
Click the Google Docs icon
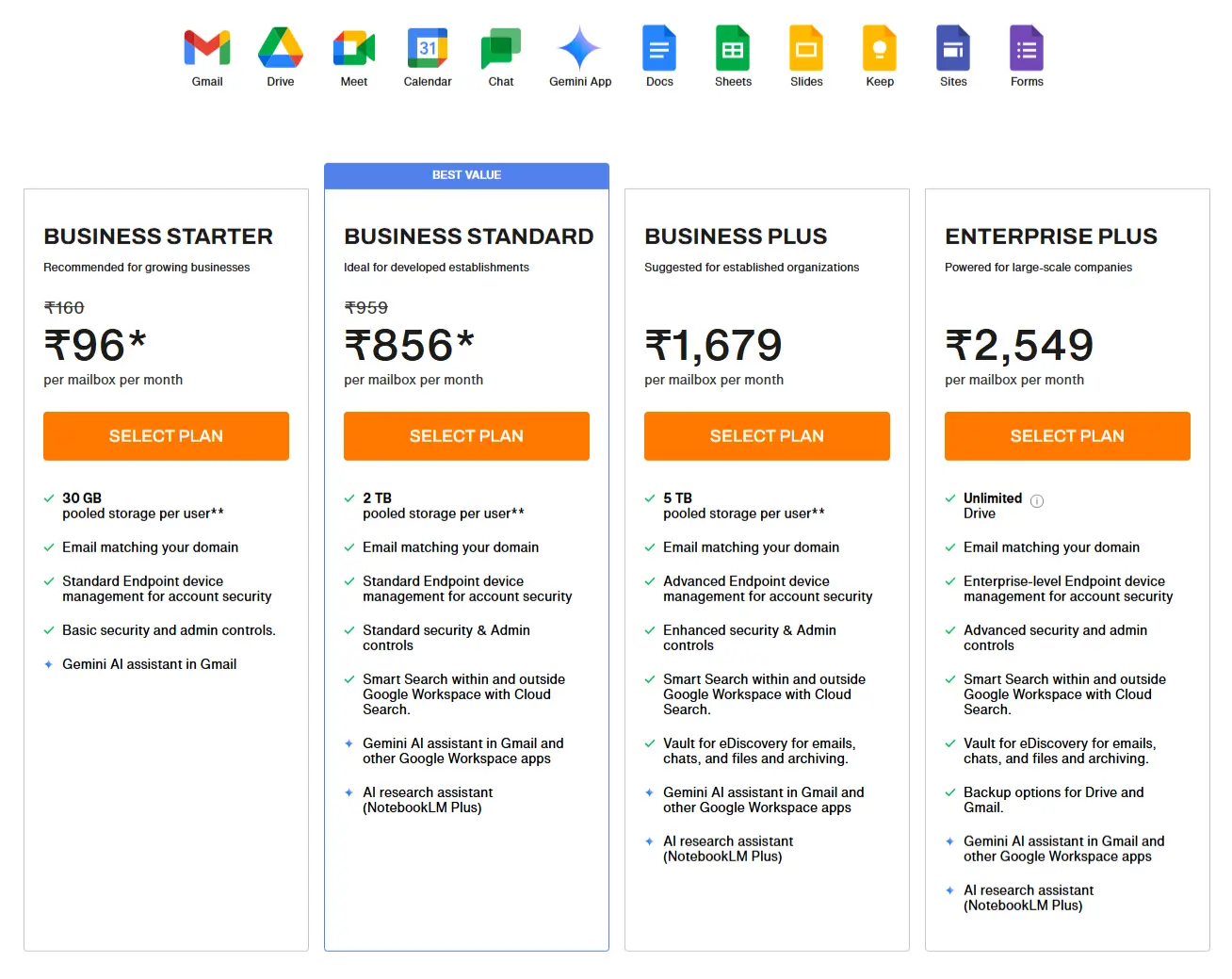click(x=658, y=45)
